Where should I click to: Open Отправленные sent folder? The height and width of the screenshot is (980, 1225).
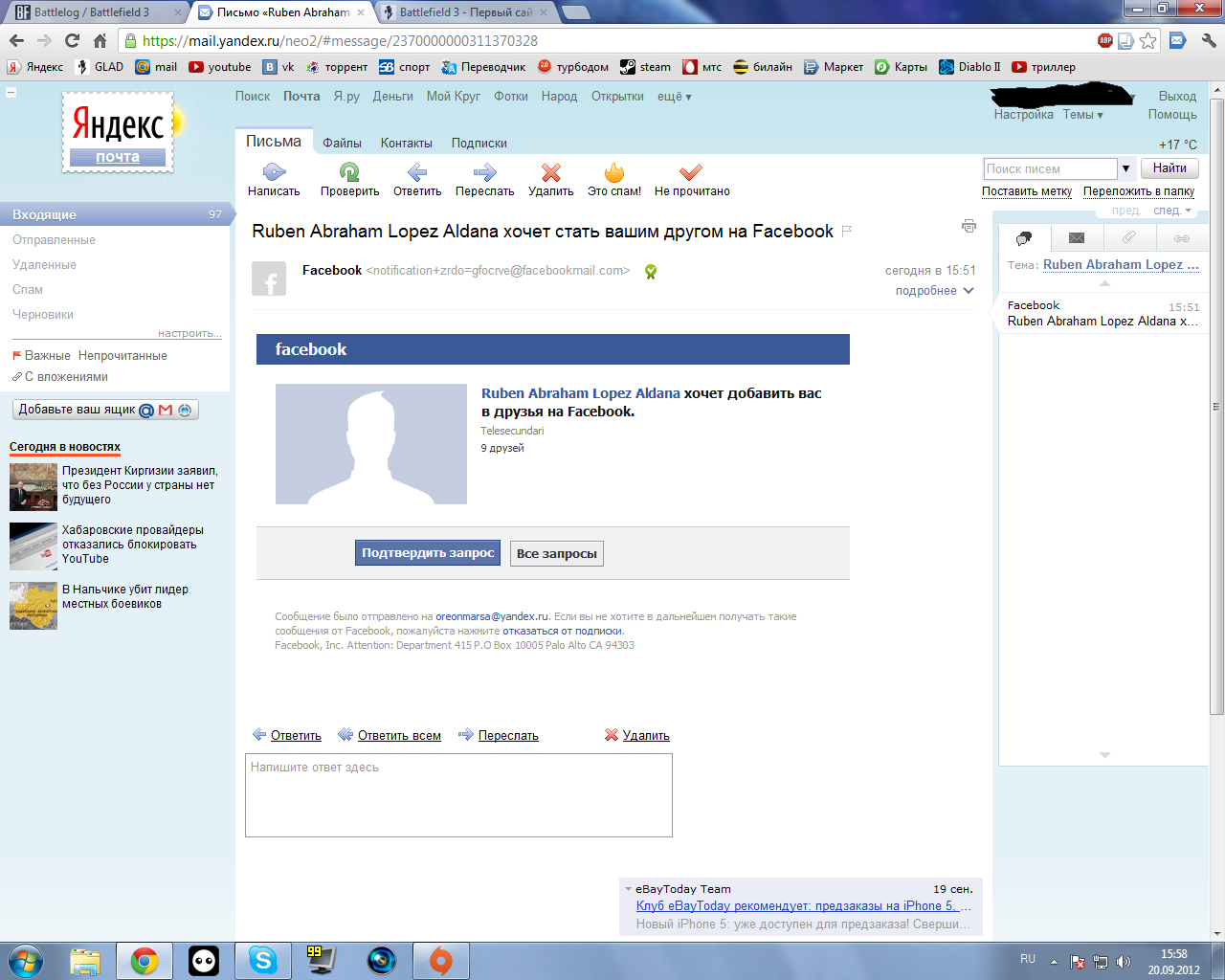(x=54, y=240)
